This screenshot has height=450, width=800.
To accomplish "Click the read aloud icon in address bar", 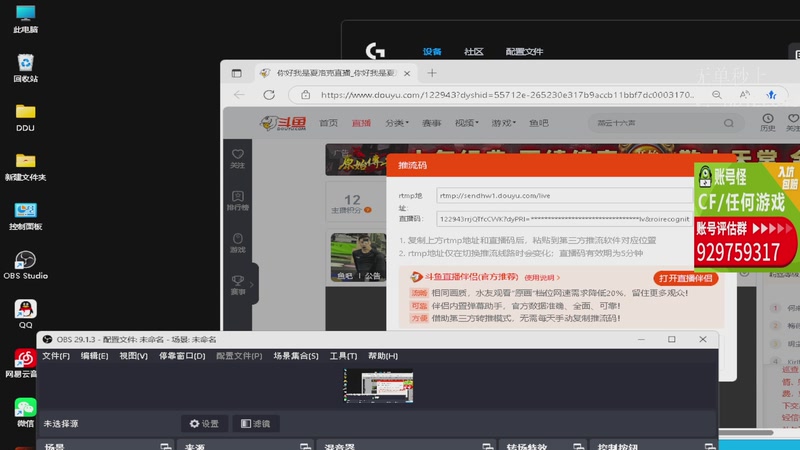I will point(744,94).
